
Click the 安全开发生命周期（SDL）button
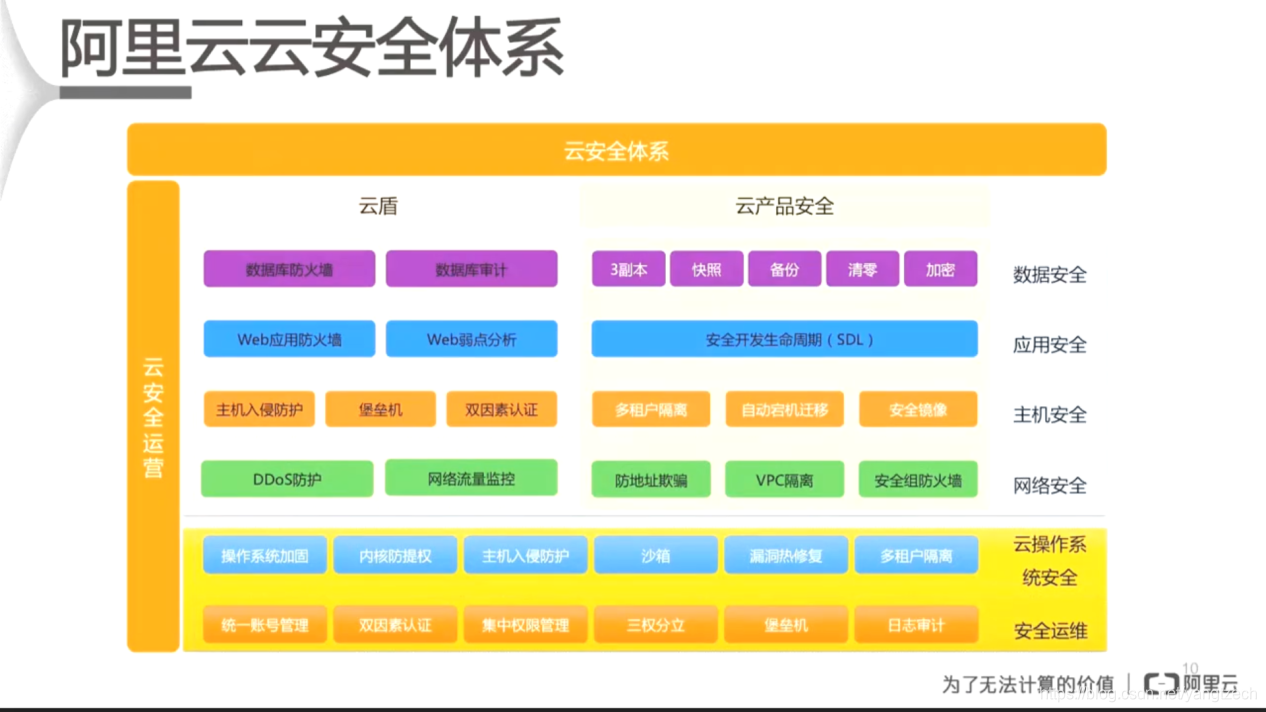(x=784, y=339)
